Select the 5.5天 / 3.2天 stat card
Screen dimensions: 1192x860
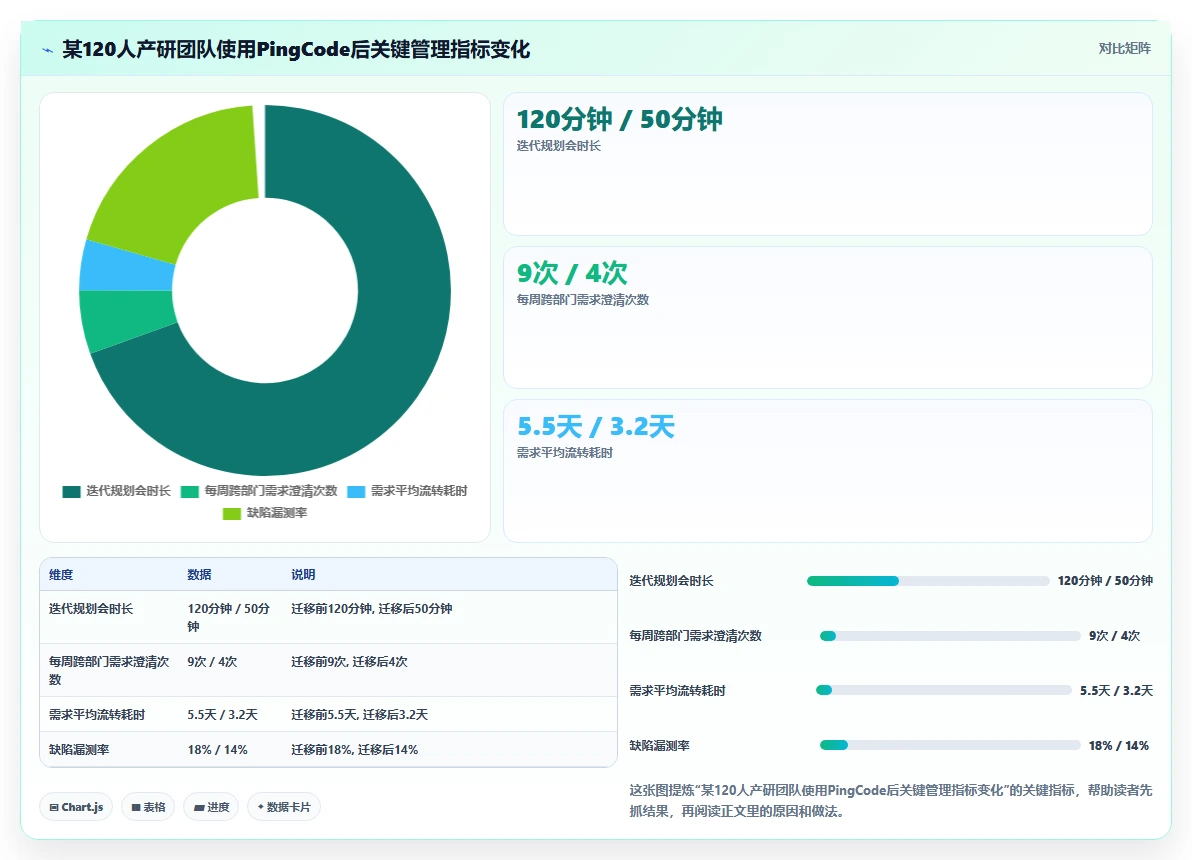[828, 471]
